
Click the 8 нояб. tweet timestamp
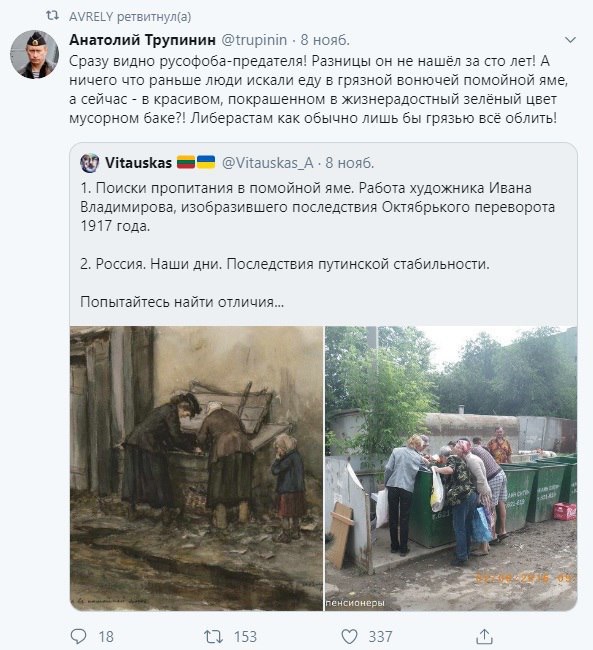325,40
